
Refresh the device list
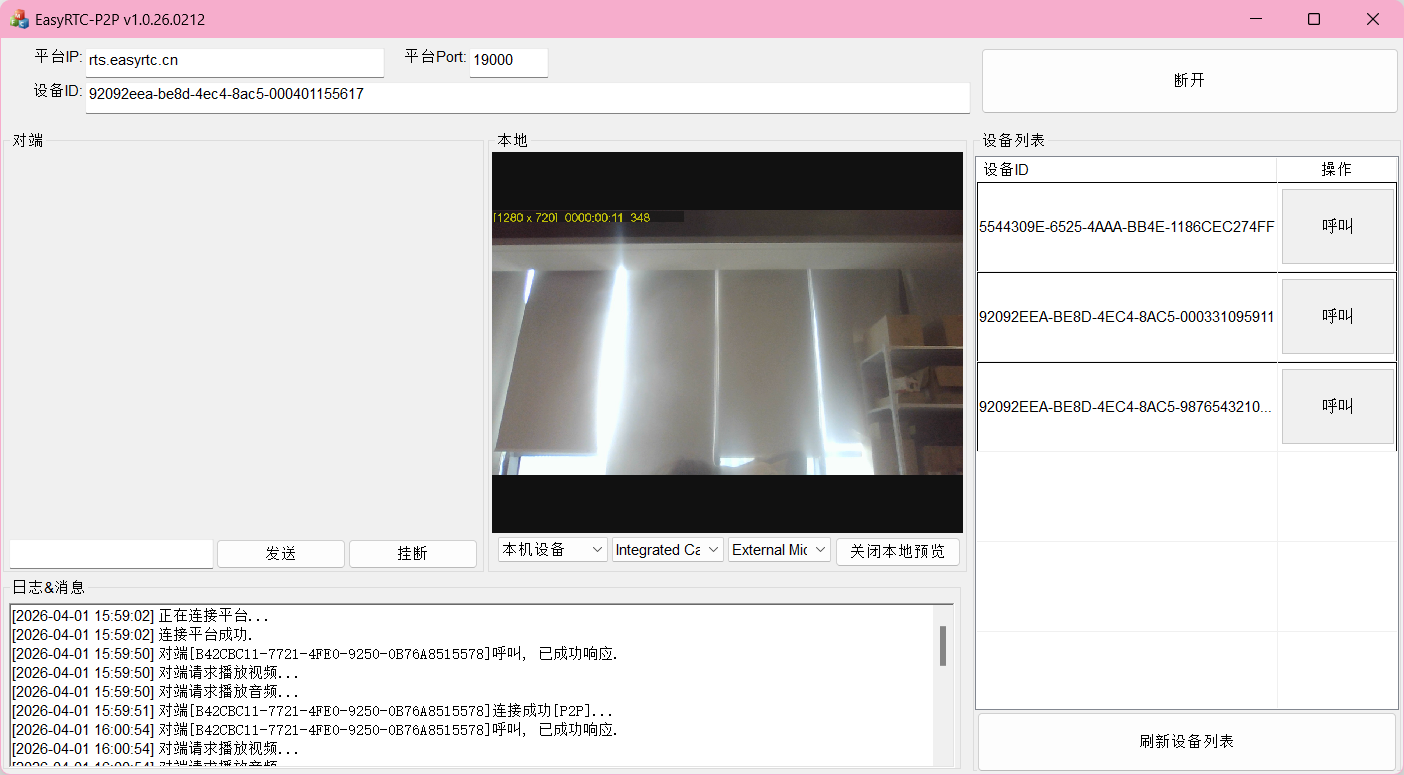[1186, 741]
